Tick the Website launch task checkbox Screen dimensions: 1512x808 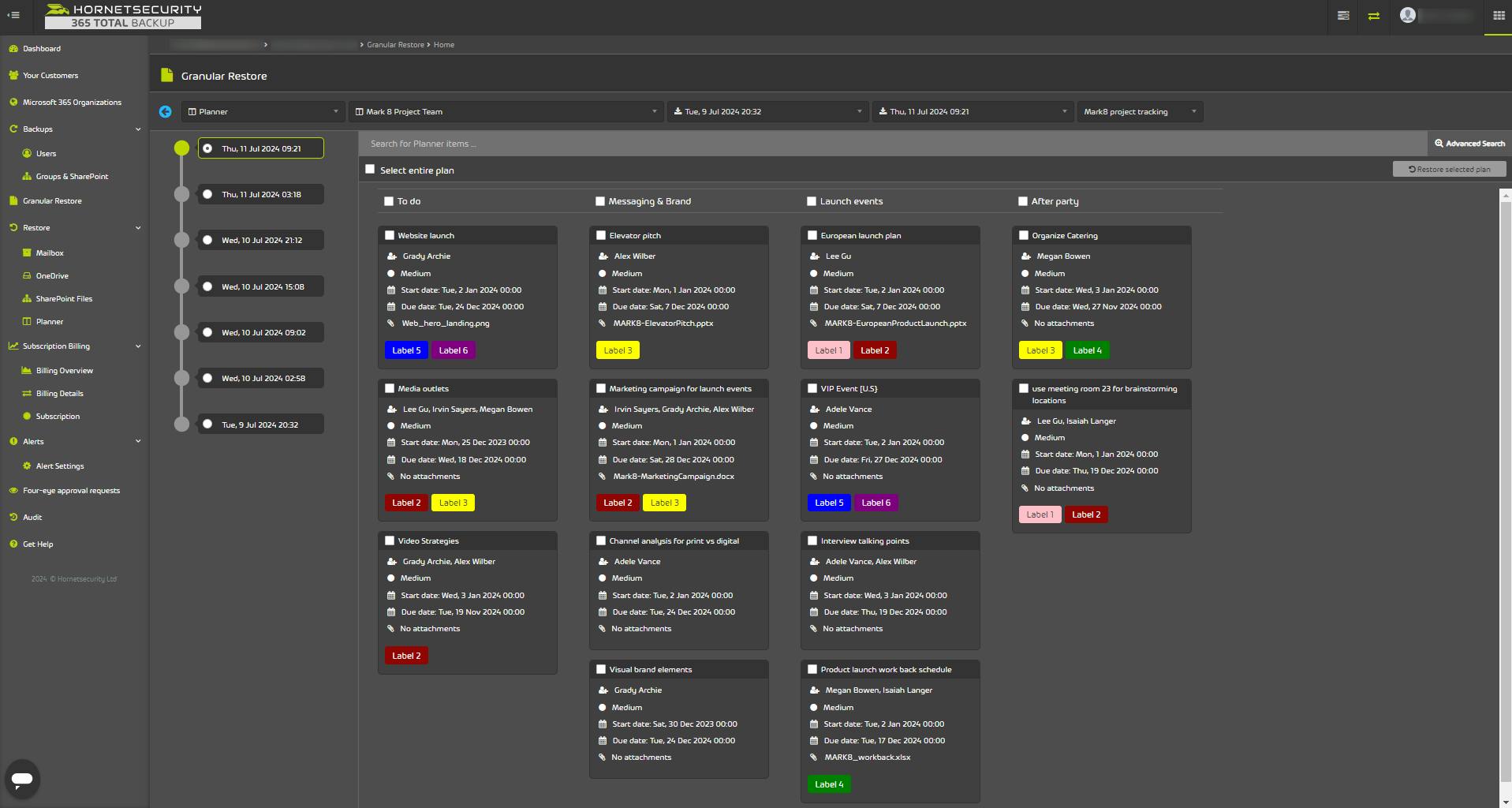click(x=390, y=235)
